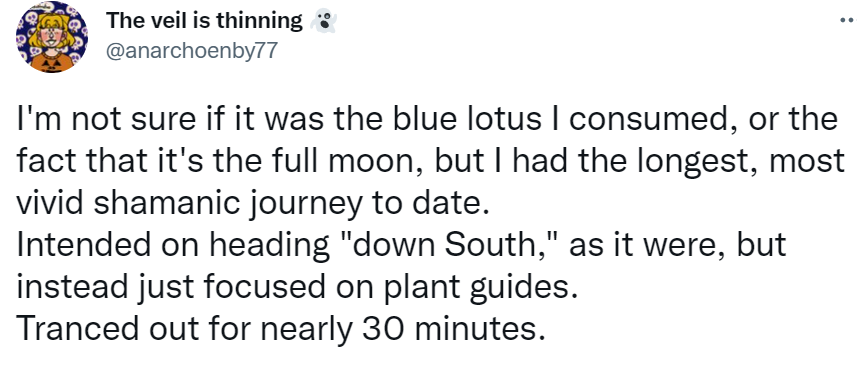Click the phrase "full moon" in tweet
The width and height of the screenshot is (857, 372).
pyautogui.click(x=346, y=161)
